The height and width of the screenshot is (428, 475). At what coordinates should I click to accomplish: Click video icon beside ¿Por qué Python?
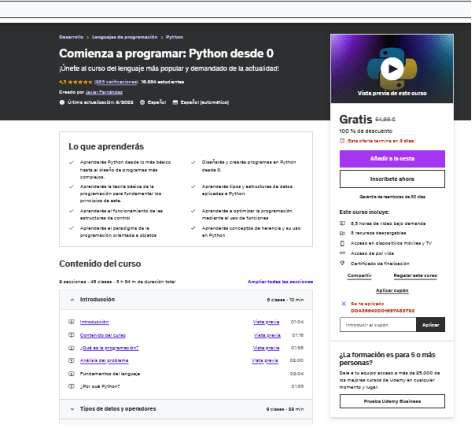(71, 386)
